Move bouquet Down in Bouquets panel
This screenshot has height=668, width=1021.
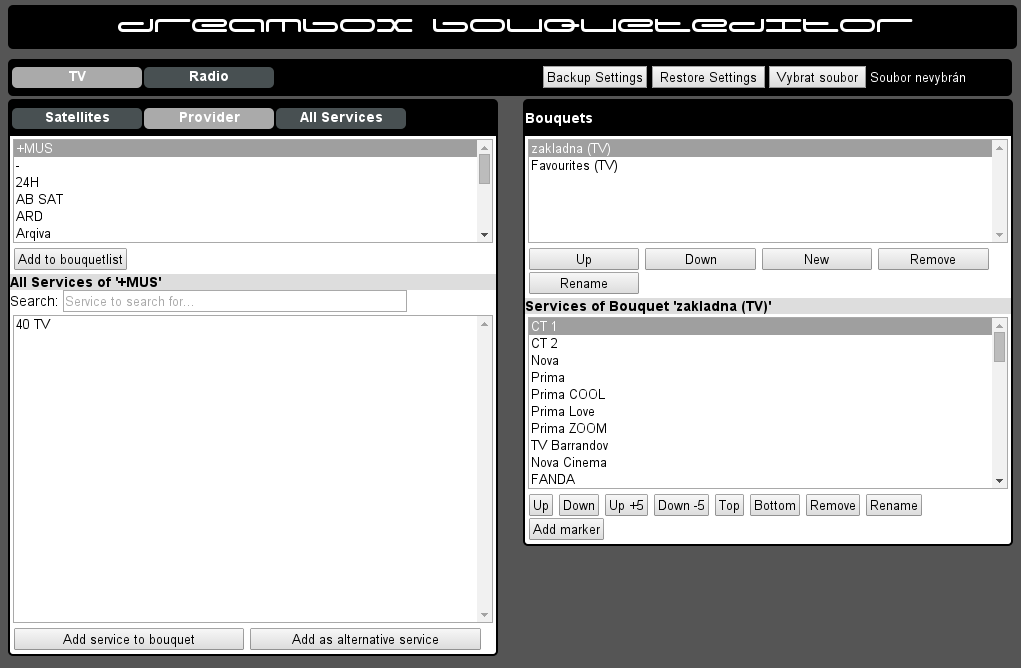701,259
